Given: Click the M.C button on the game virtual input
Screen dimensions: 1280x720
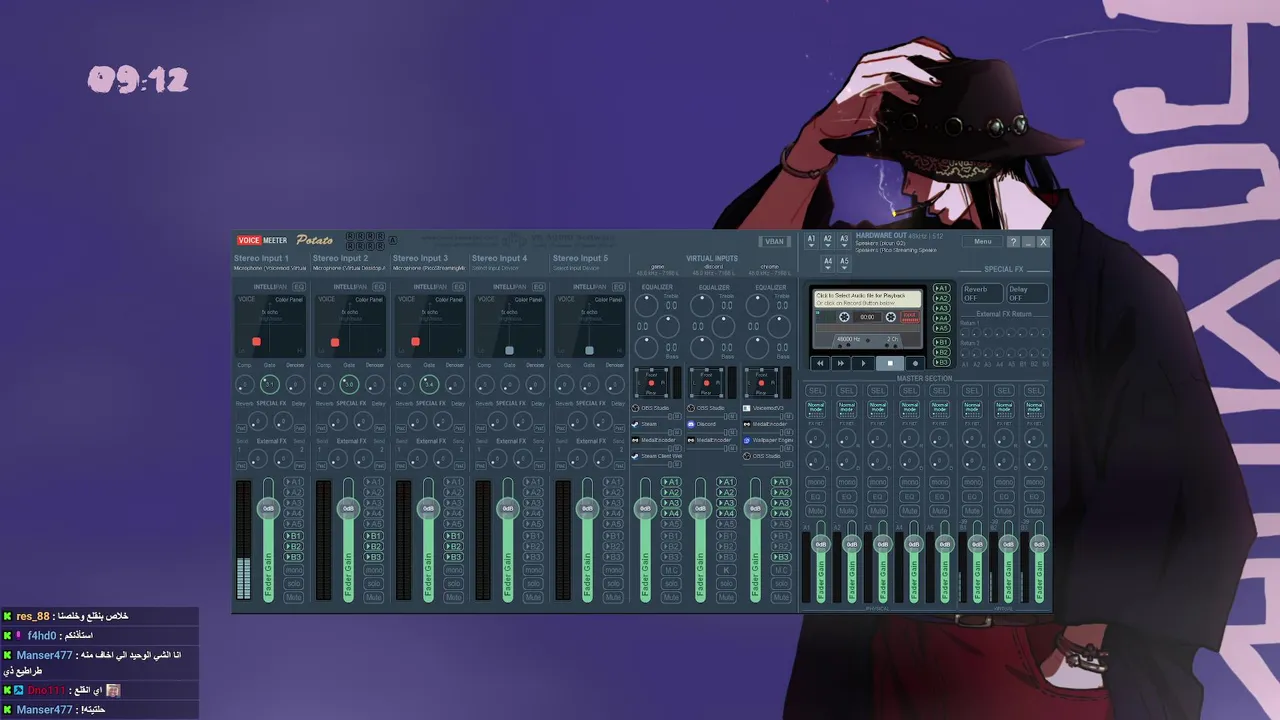Looking at the screenshot, I should 671,570.
